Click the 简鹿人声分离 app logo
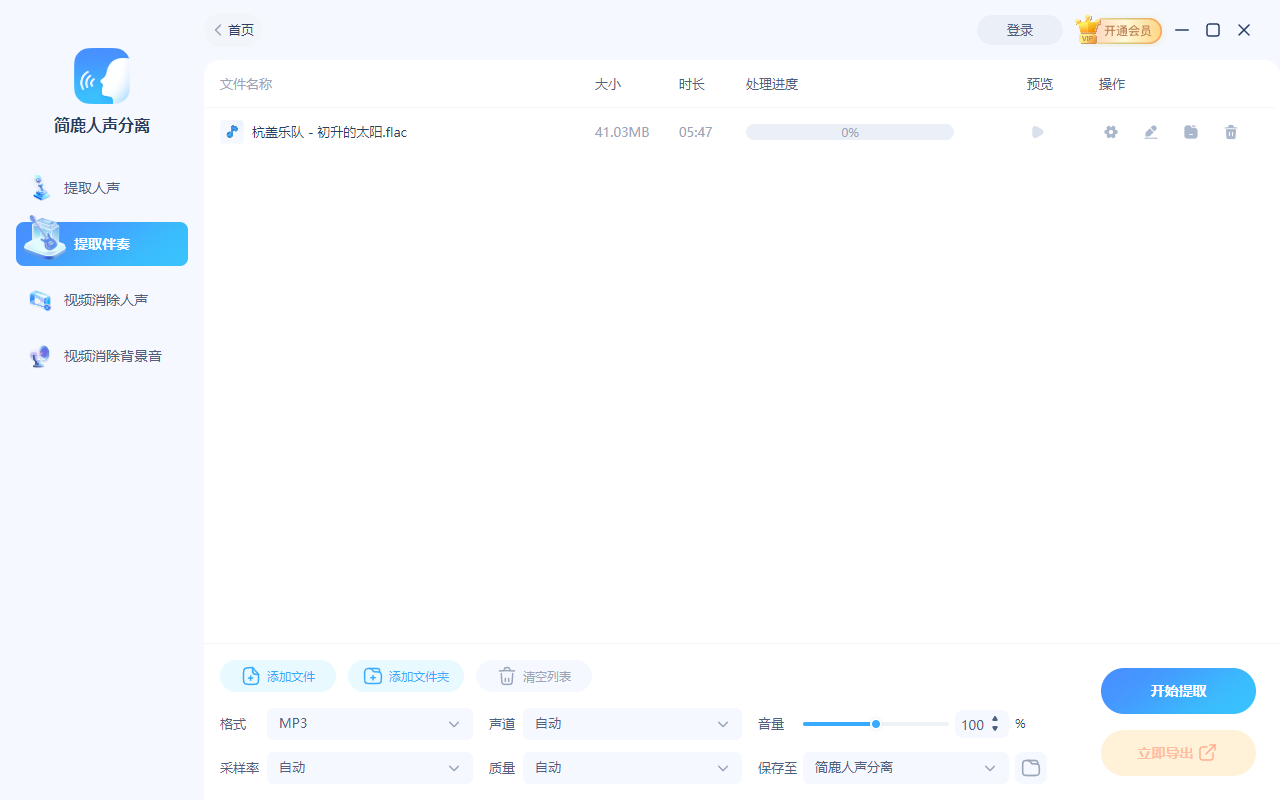The width and height of the screenshot is (1280, 800). tap(101, 76)
